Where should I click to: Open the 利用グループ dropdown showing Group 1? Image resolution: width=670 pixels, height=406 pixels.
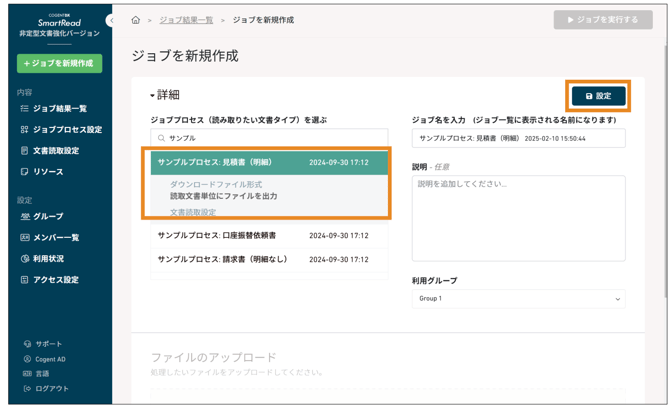pyautogui.click(x=518, y=299)
